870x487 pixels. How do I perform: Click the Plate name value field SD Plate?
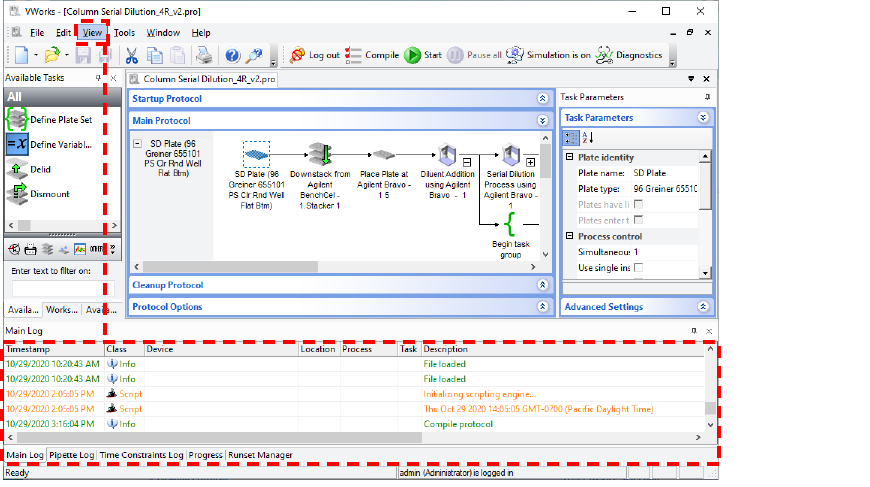[665, 173]
